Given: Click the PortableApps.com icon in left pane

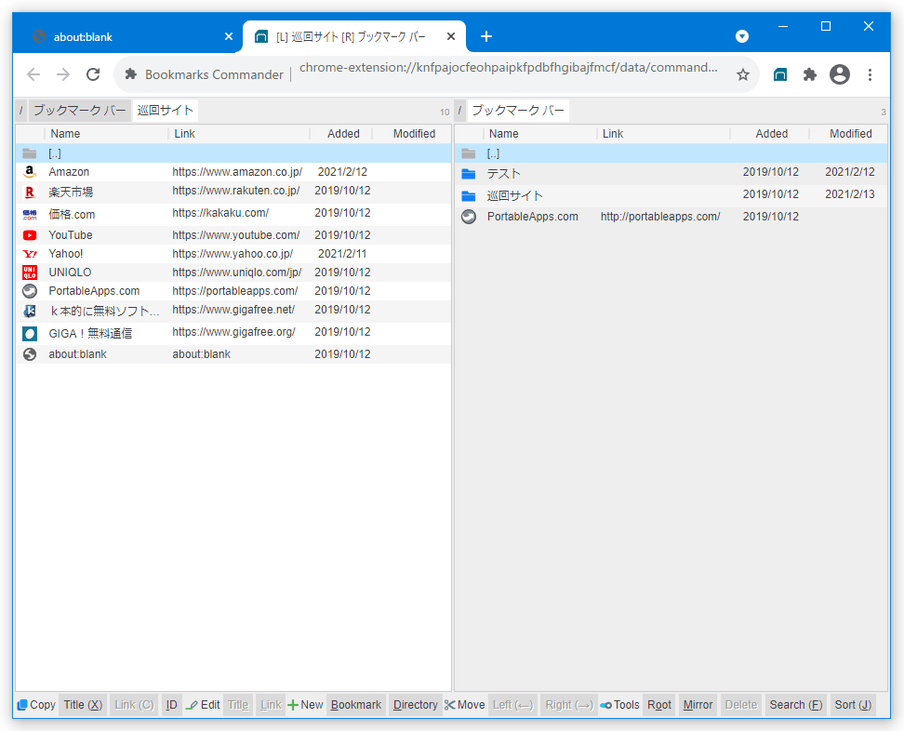Looking at the screenshot, I should [x=29, y=291].
